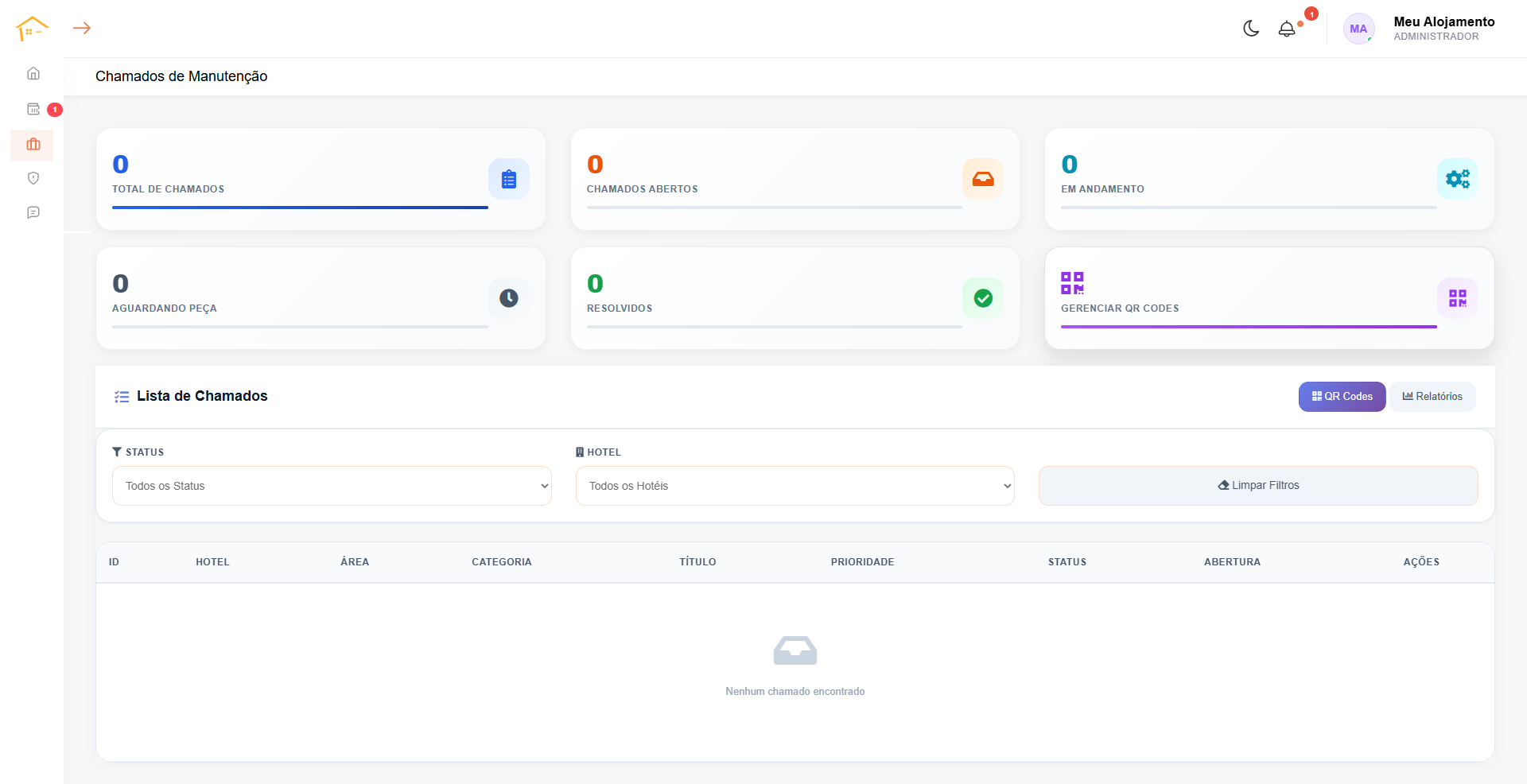The height and width of the screenshot is (784, 1527).
Task: Open the Todos os Status dropdown
Action: point(332,486)
